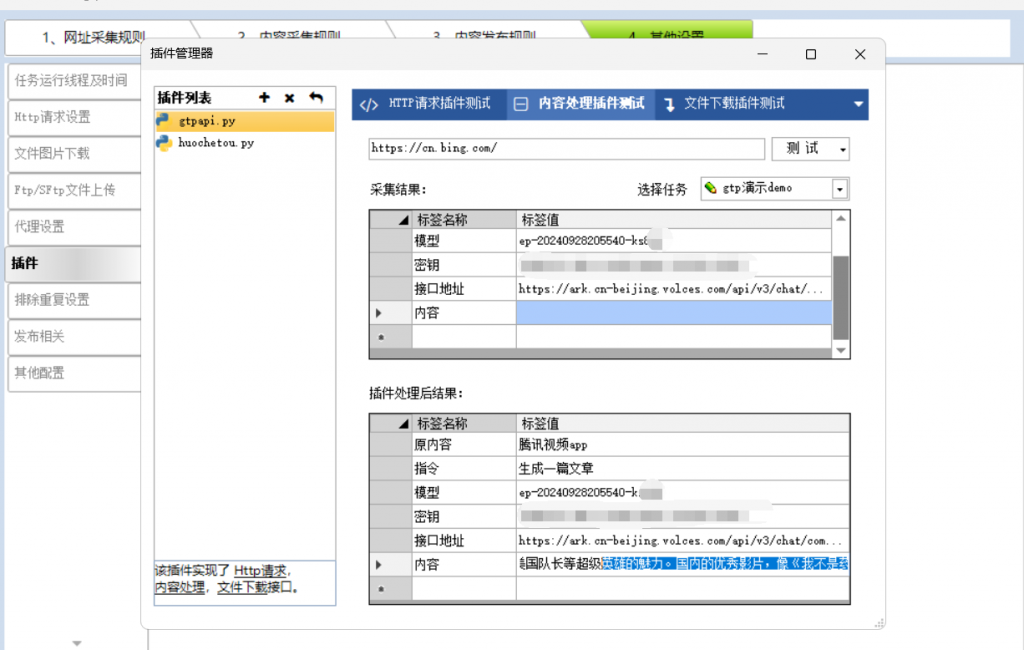Image resolution: width=1024 pixels, height=650 pixels.
Task: Open the 内容处理插件测试 tab
Action: coord(582,104)
